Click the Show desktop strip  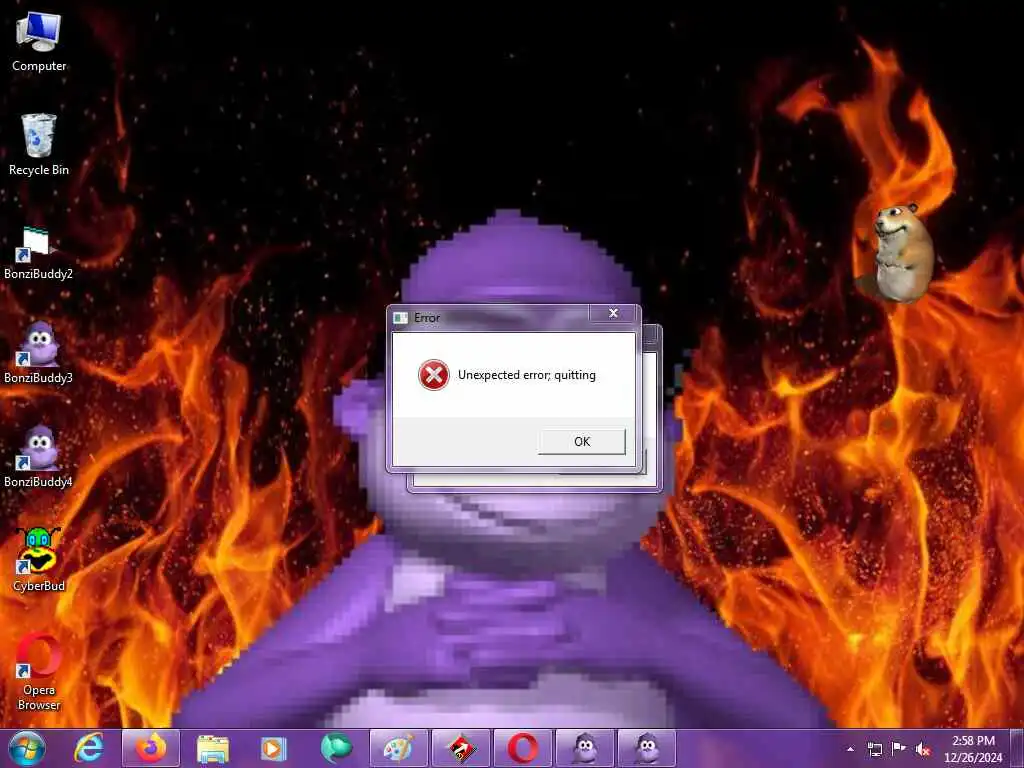[1017, 748]
